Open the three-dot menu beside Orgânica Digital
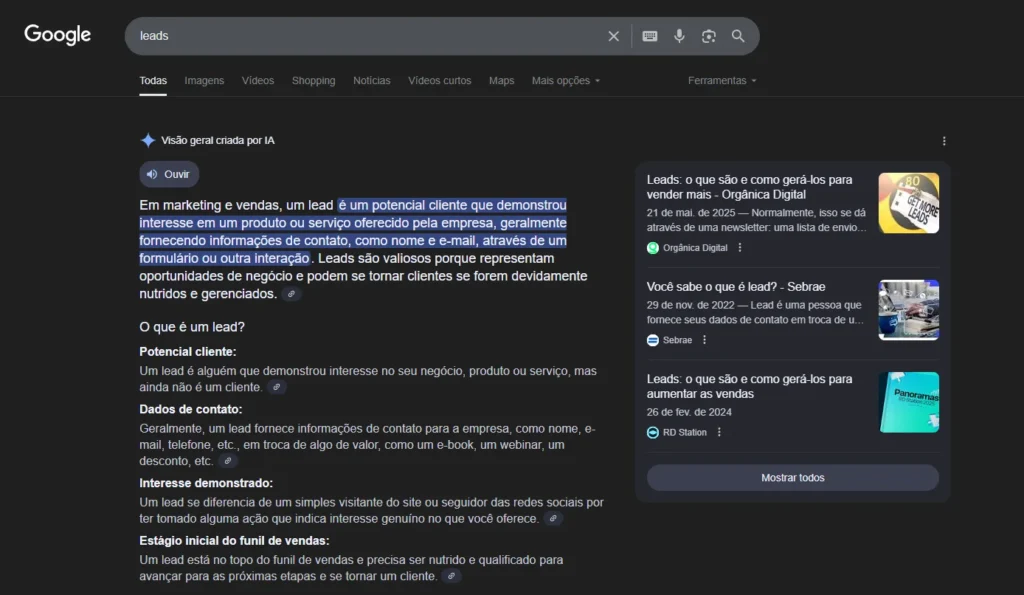 pos(738,247)
